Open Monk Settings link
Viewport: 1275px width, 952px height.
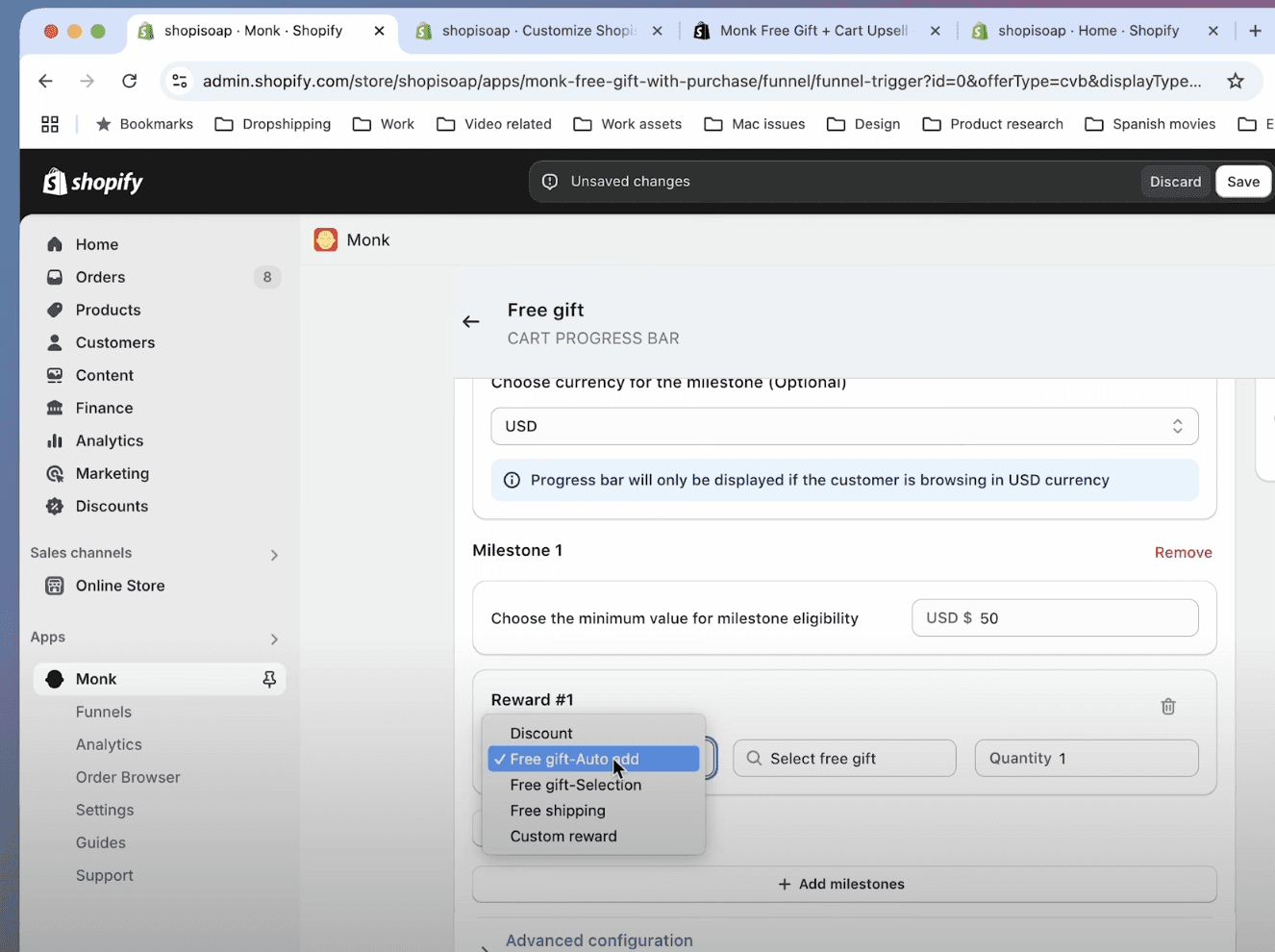tap(105, 810)
